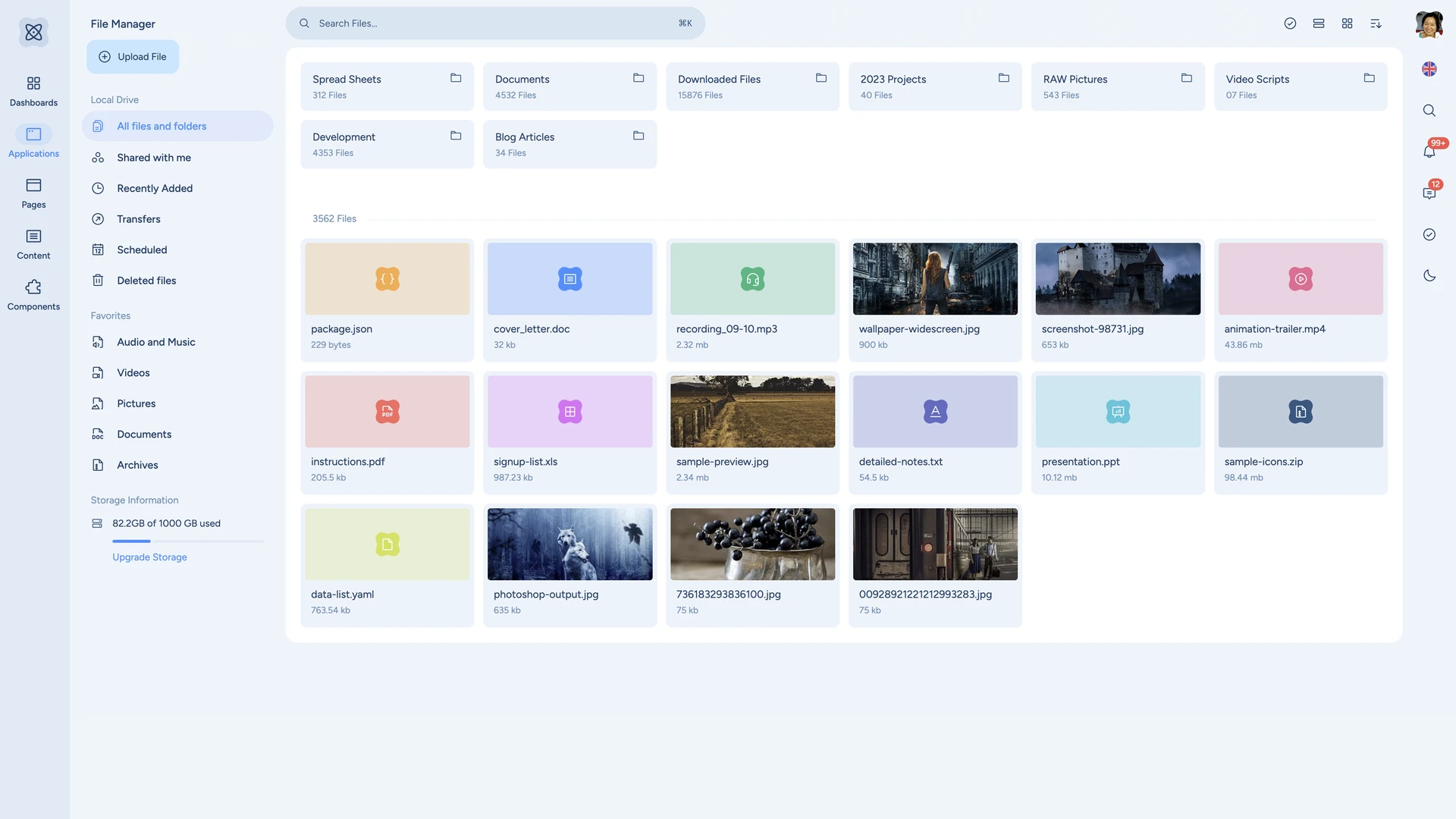Open the Components section
Image resolution: width=1456 pixels, height=819 pixels.
pyautogui.click(x=33, y=295)
